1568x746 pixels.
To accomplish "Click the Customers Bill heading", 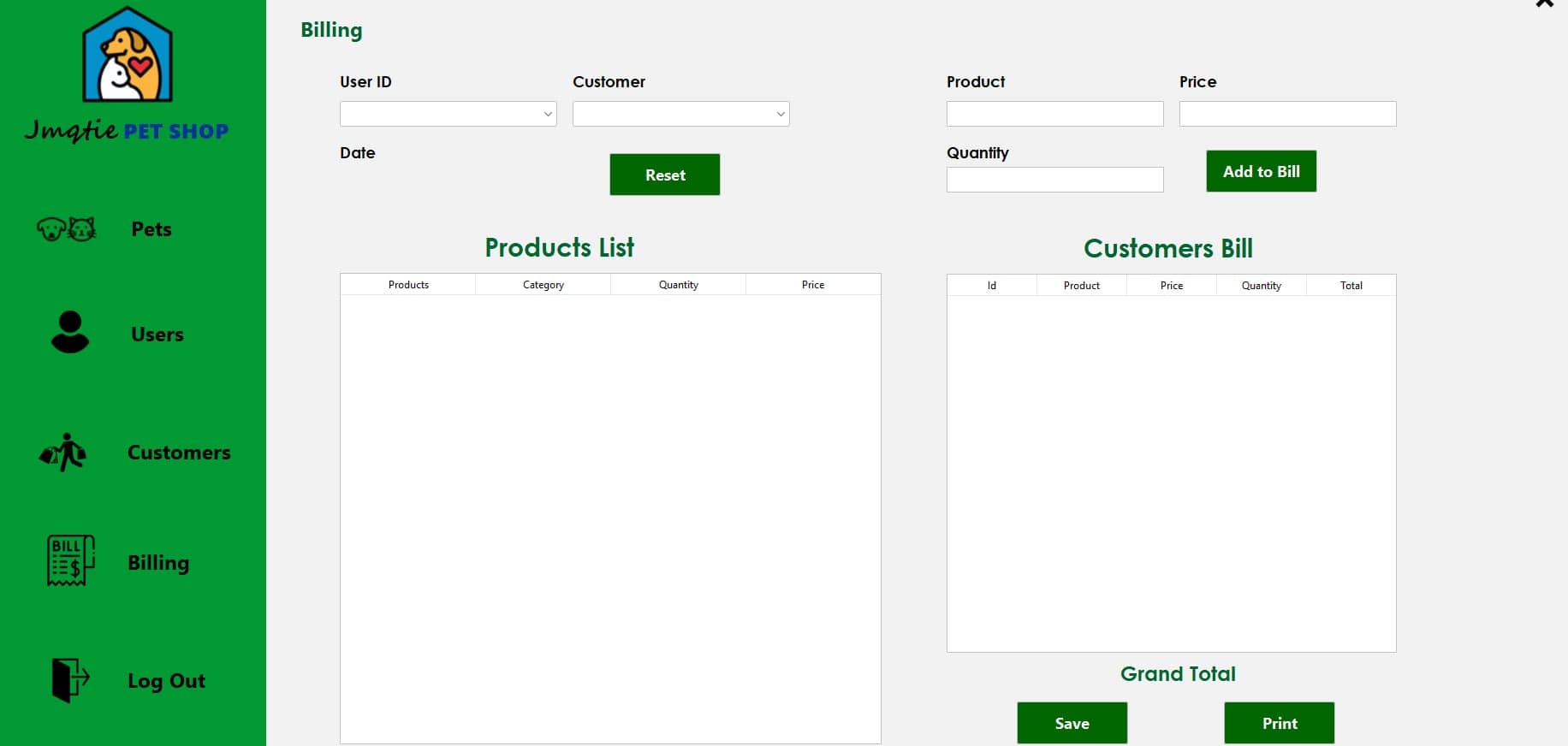I will pos(1168,248).
